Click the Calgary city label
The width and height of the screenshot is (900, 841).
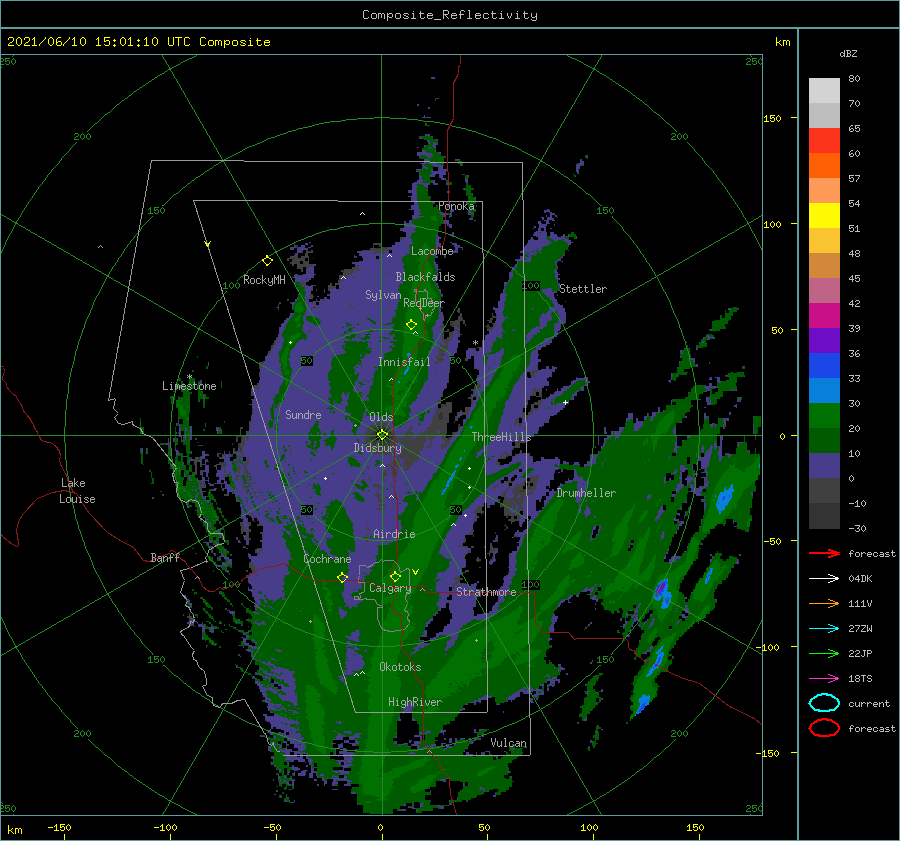point(390,588)
